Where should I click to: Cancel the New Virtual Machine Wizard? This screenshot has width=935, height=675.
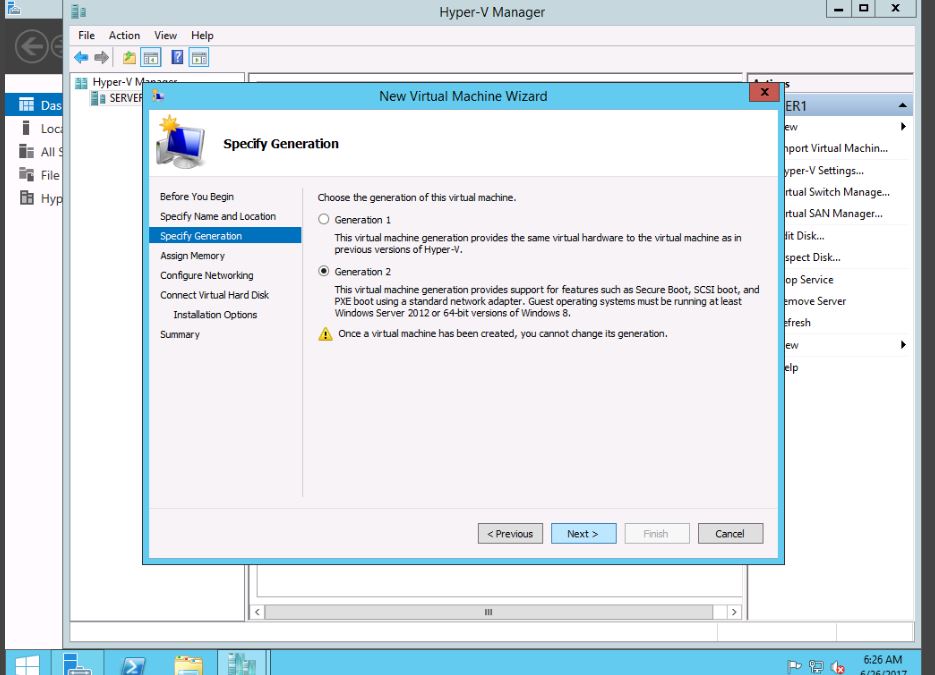[x=730, y=534]
